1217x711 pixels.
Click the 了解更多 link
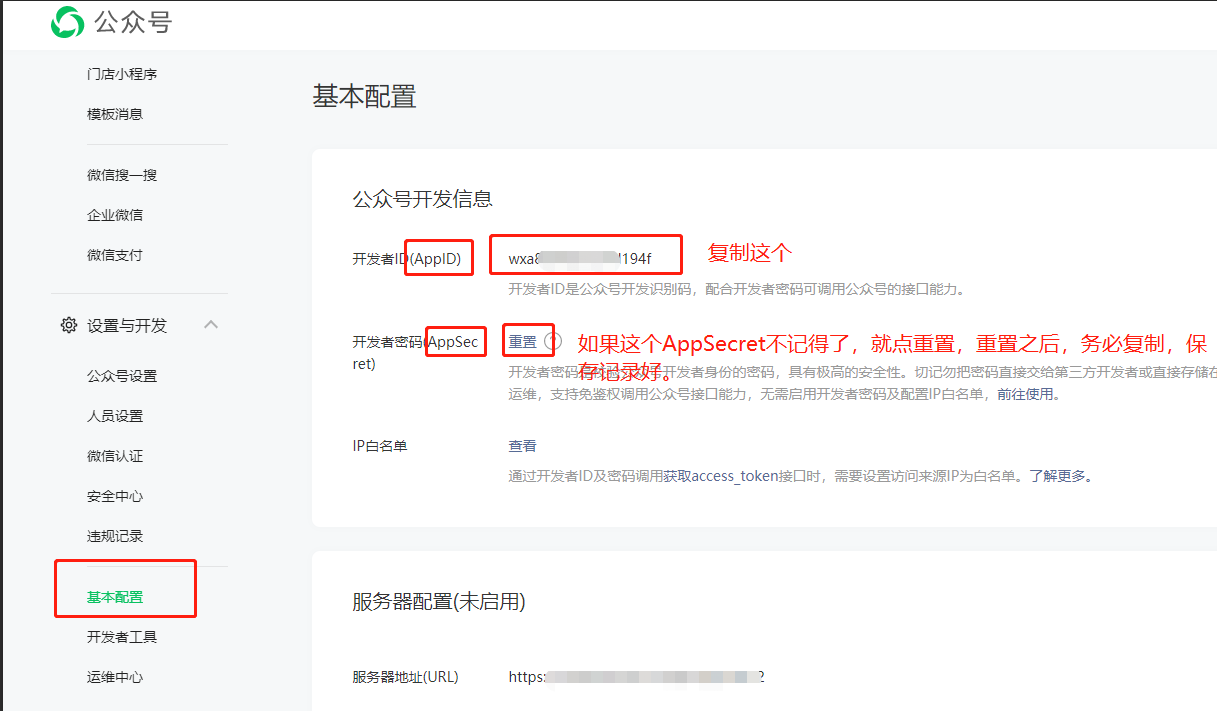point(1058,476)
